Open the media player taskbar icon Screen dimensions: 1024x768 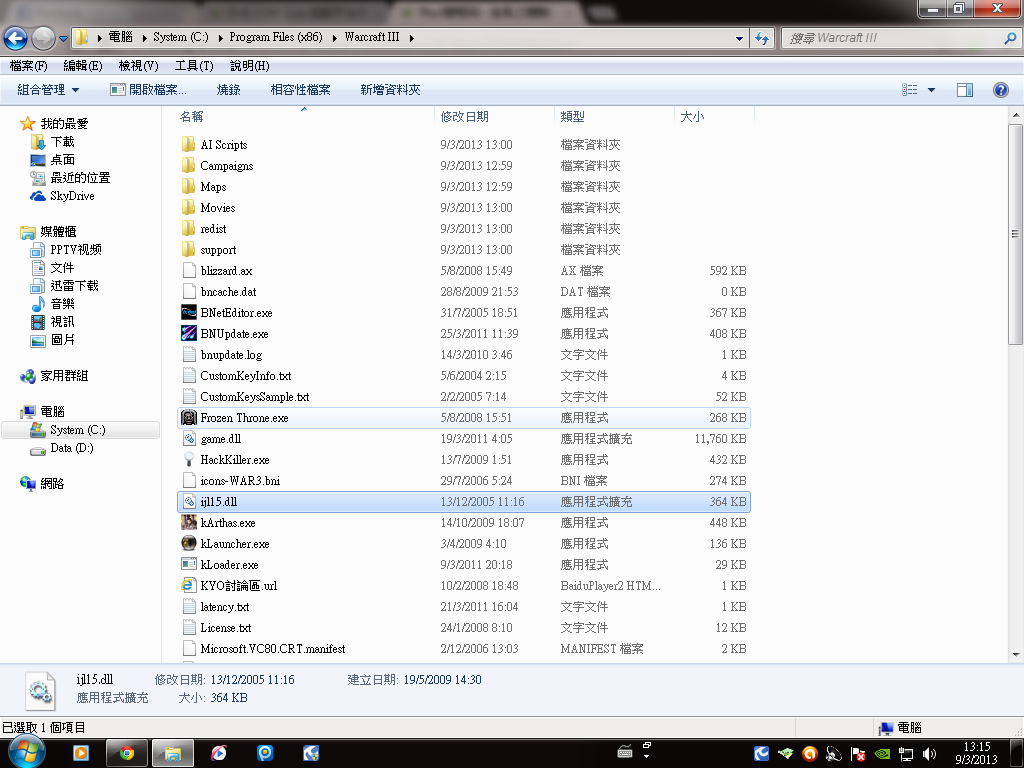[x=81, y=754]
